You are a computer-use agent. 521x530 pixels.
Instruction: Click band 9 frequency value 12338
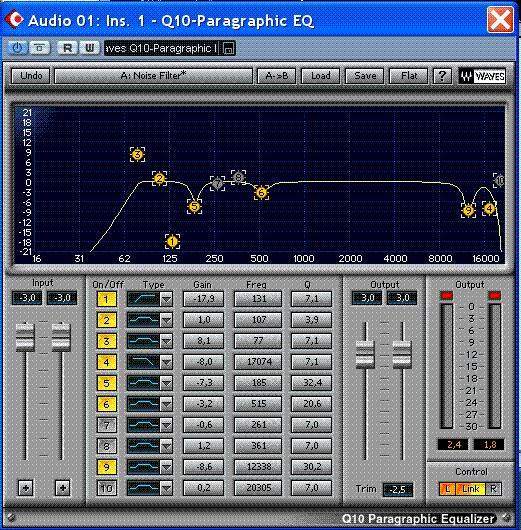tap(258, 467)
